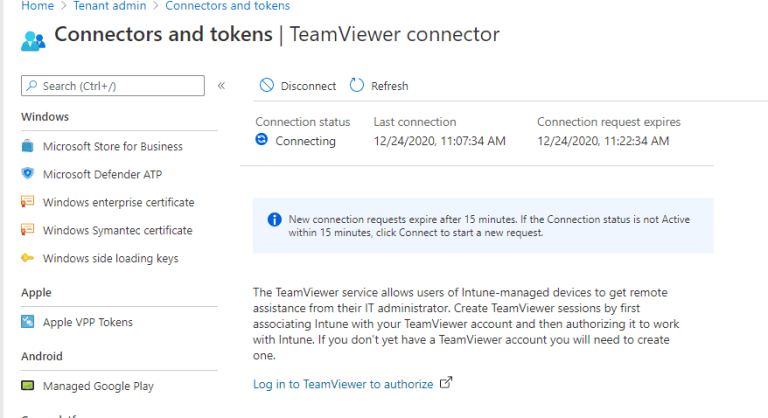Click the blue info icon in the notice banner
The image size is (768, 418).
click(274, 219)
